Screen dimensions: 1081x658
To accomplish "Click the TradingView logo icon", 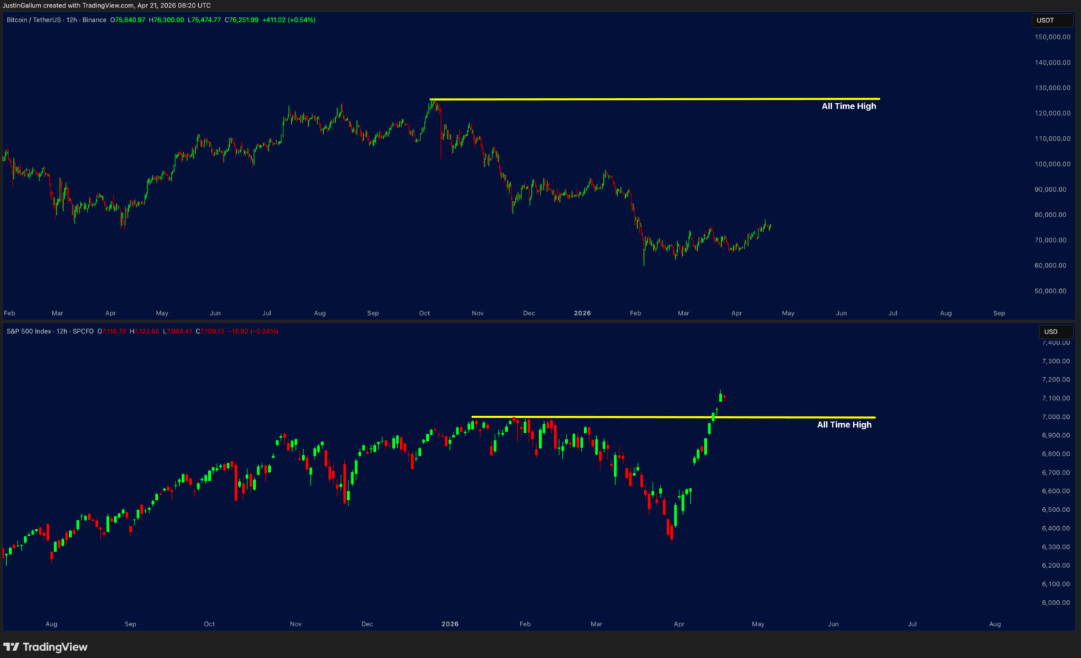I will (11, 647).
